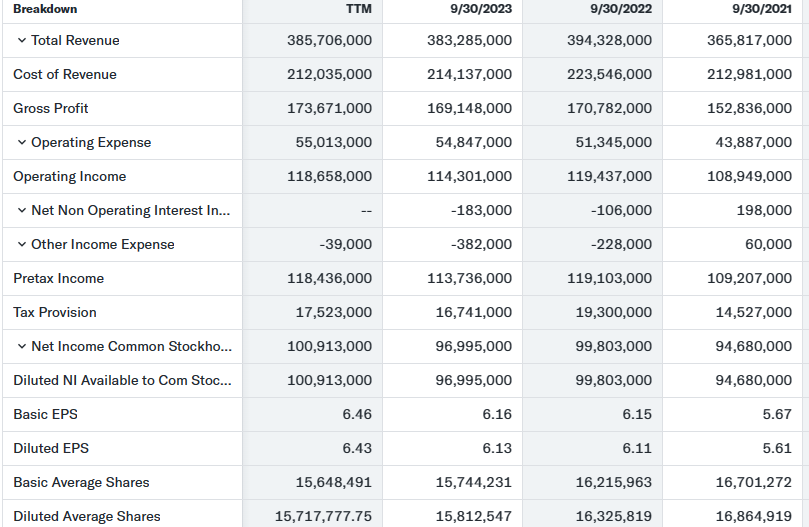Click the Total Revenue label
The width and height of the screenshot is (809, 527).
pos(75,40)
